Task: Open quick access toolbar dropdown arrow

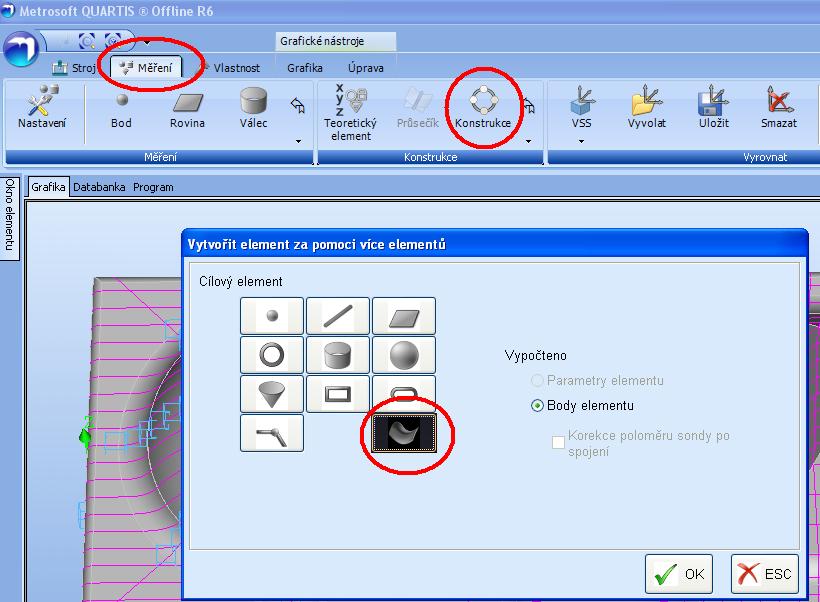Action: [x=147, y=42]
